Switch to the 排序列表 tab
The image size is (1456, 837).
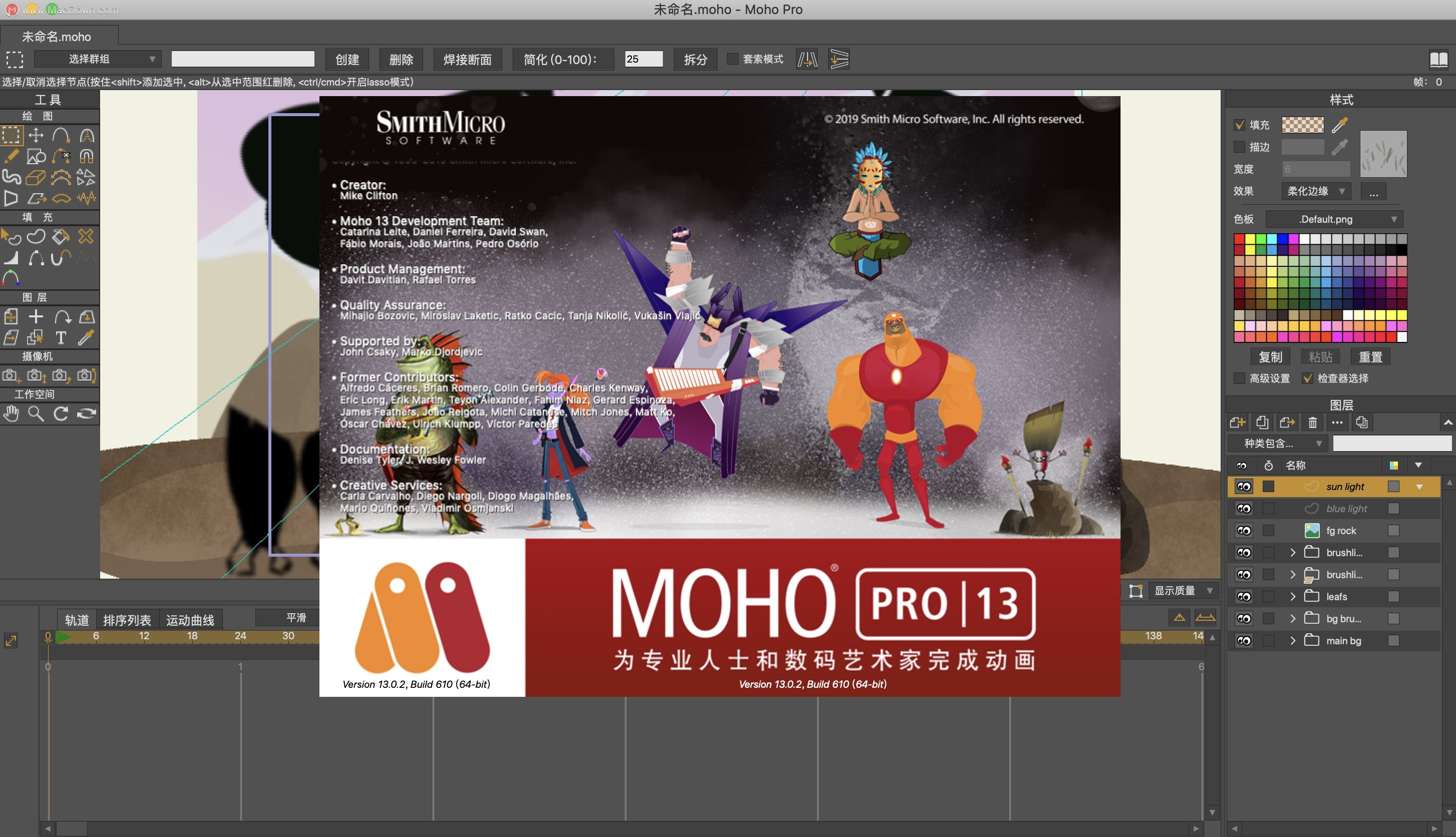click(127, 620)
